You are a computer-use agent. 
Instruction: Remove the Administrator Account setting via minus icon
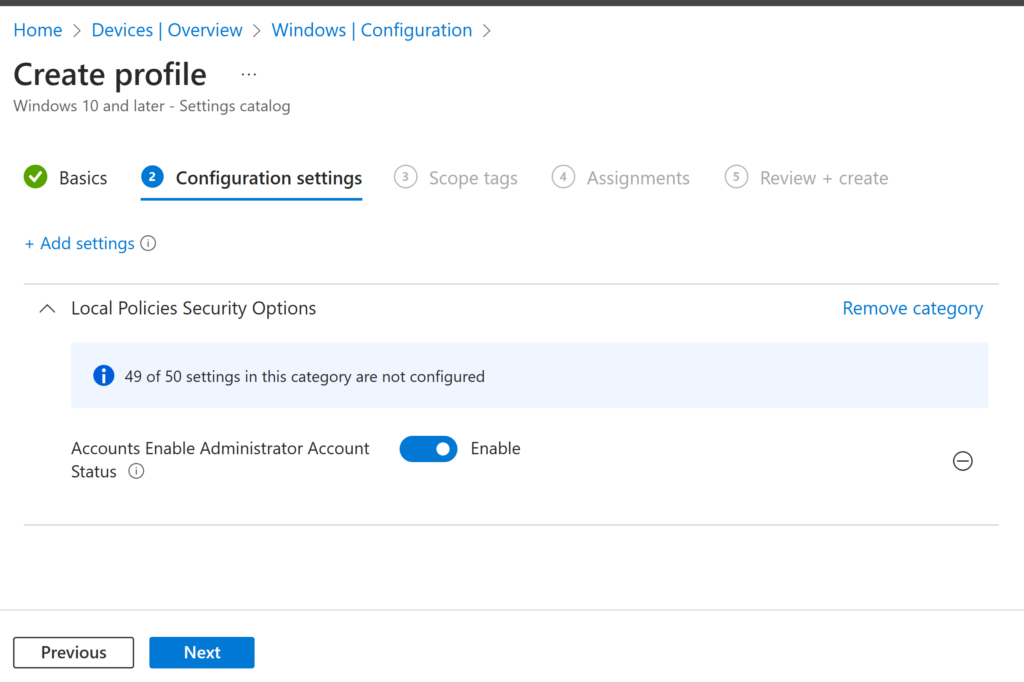(x=962, y=461)
